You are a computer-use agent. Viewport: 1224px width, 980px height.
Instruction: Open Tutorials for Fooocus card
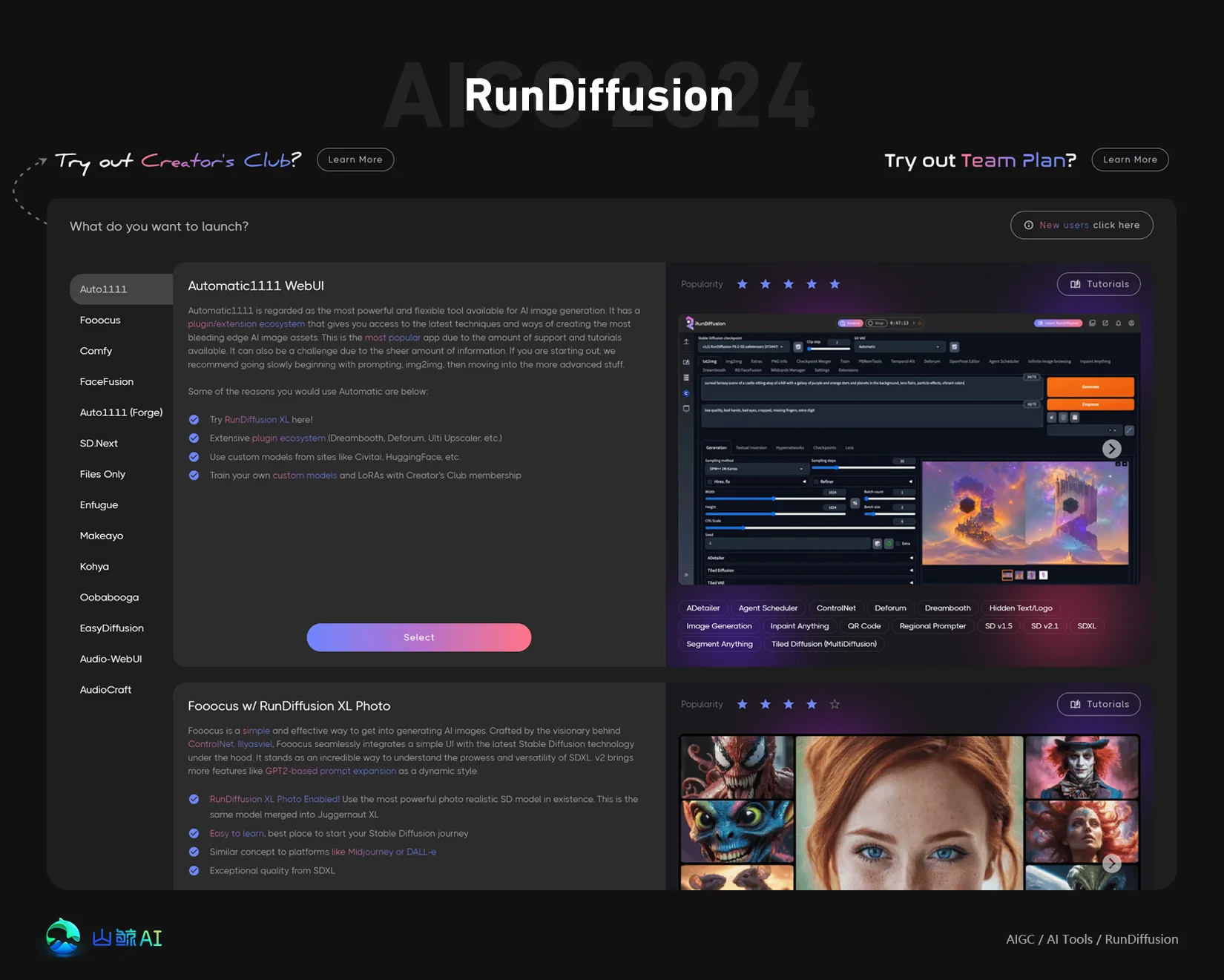coord(1099,704)
